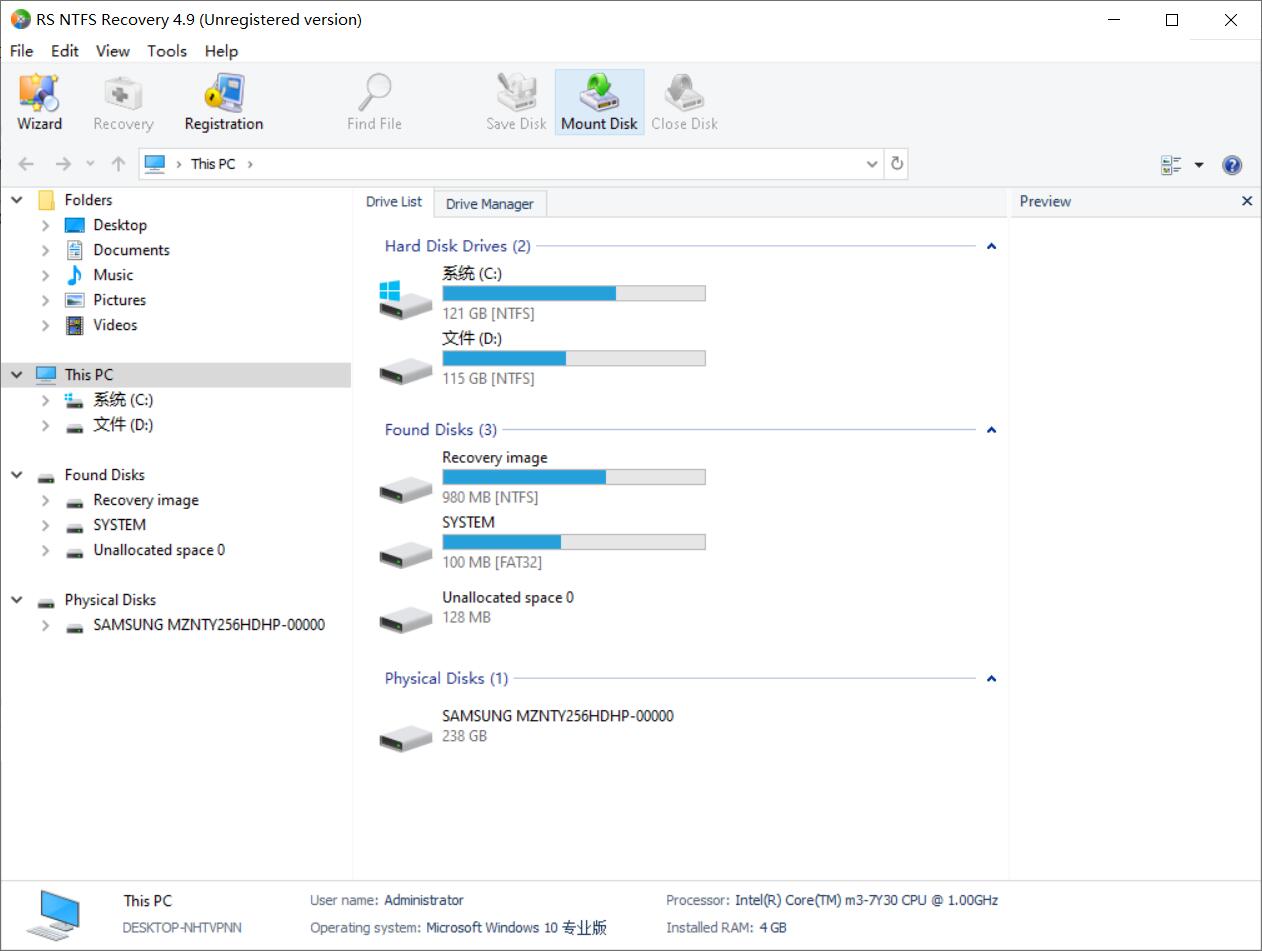Viewport: 1262px width, 951px height.
Task: Go back with the left arrow
Action: click(x=27, y=164)
